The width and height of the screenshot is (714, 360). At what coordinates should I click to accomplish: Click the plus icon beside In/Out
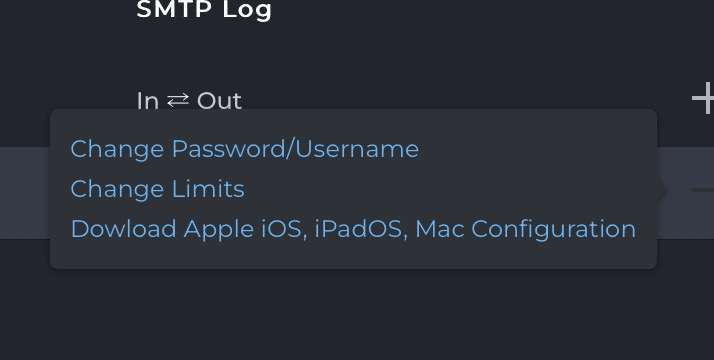tap(703, 98)
